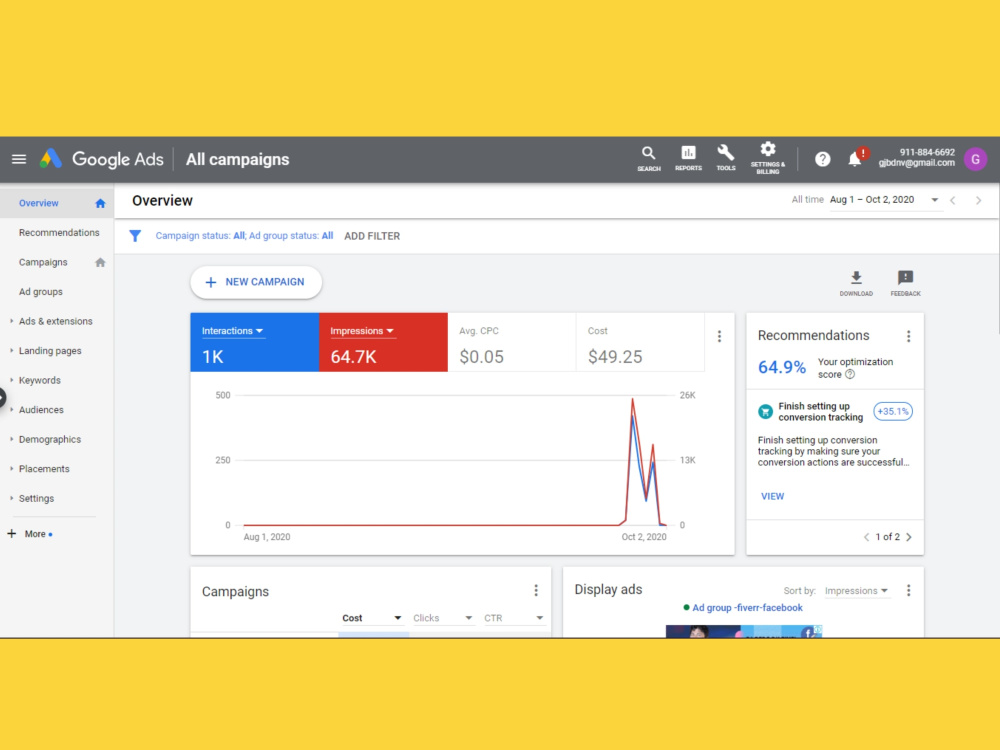Image resolution: width=1000 pixels, height=750 pixels.
Task: Open Display ads card three-dot menu
Action: pyautogui.click(x=909, y=591)
